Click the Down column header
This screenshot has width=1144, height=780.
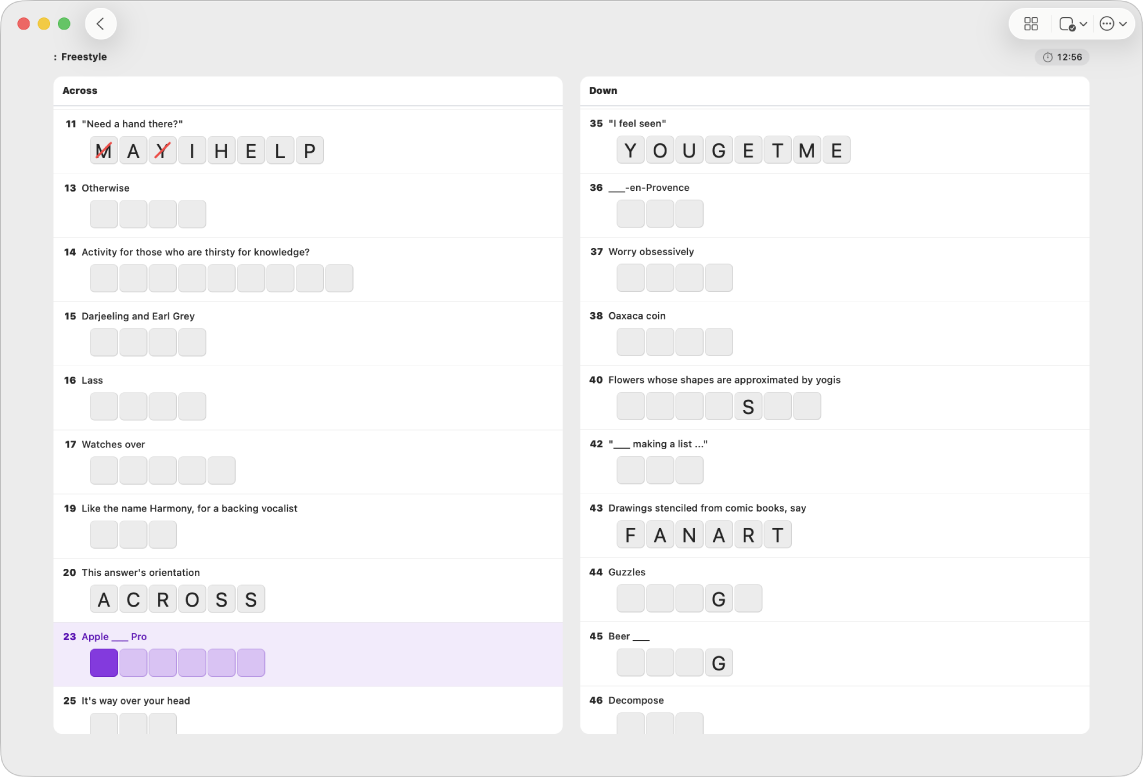[x=603, y=91]
